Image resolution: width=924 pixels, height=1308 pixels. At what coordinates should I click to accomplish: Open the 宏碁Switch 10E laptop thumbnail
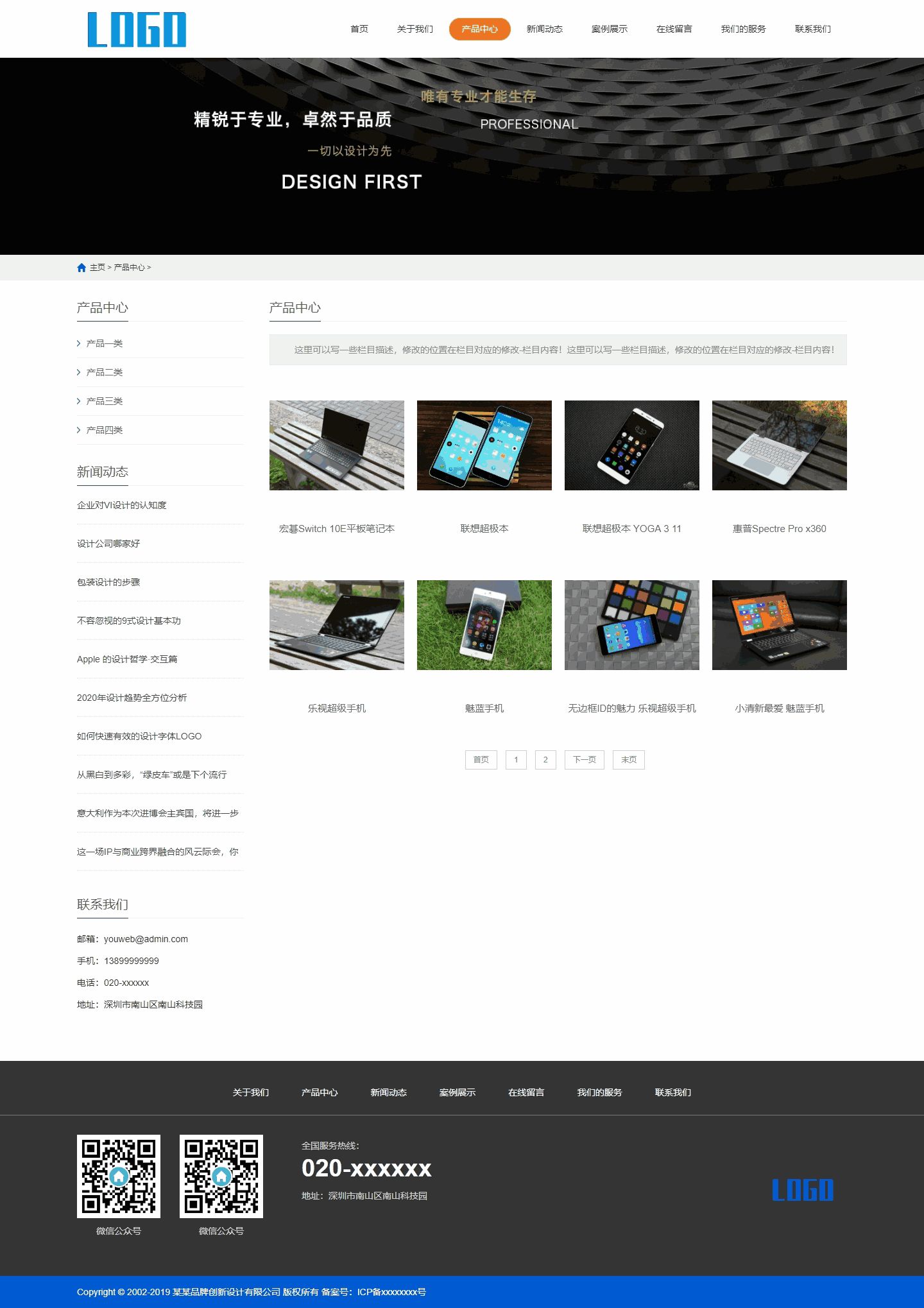coord(337,445)
